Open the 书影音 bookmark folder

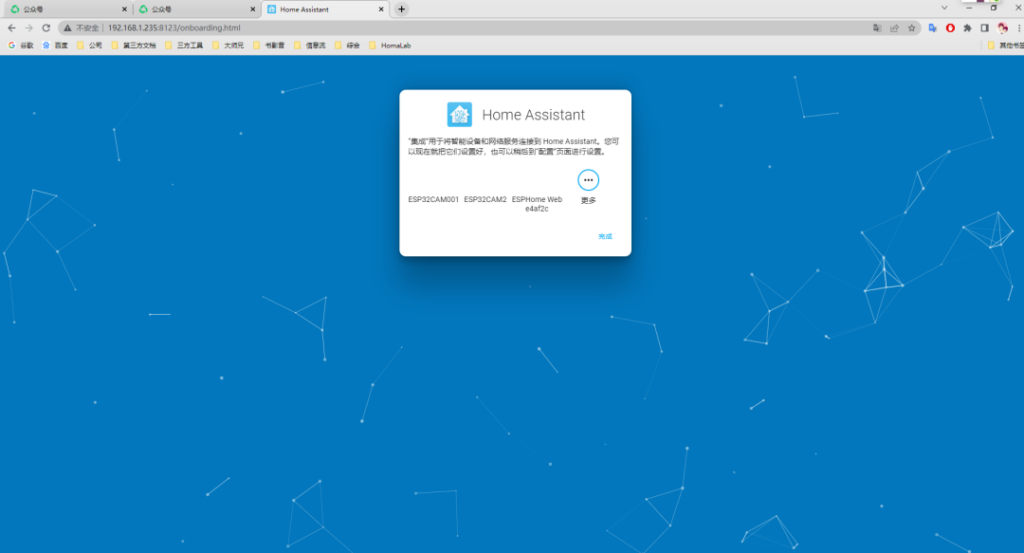click(268, 45)
